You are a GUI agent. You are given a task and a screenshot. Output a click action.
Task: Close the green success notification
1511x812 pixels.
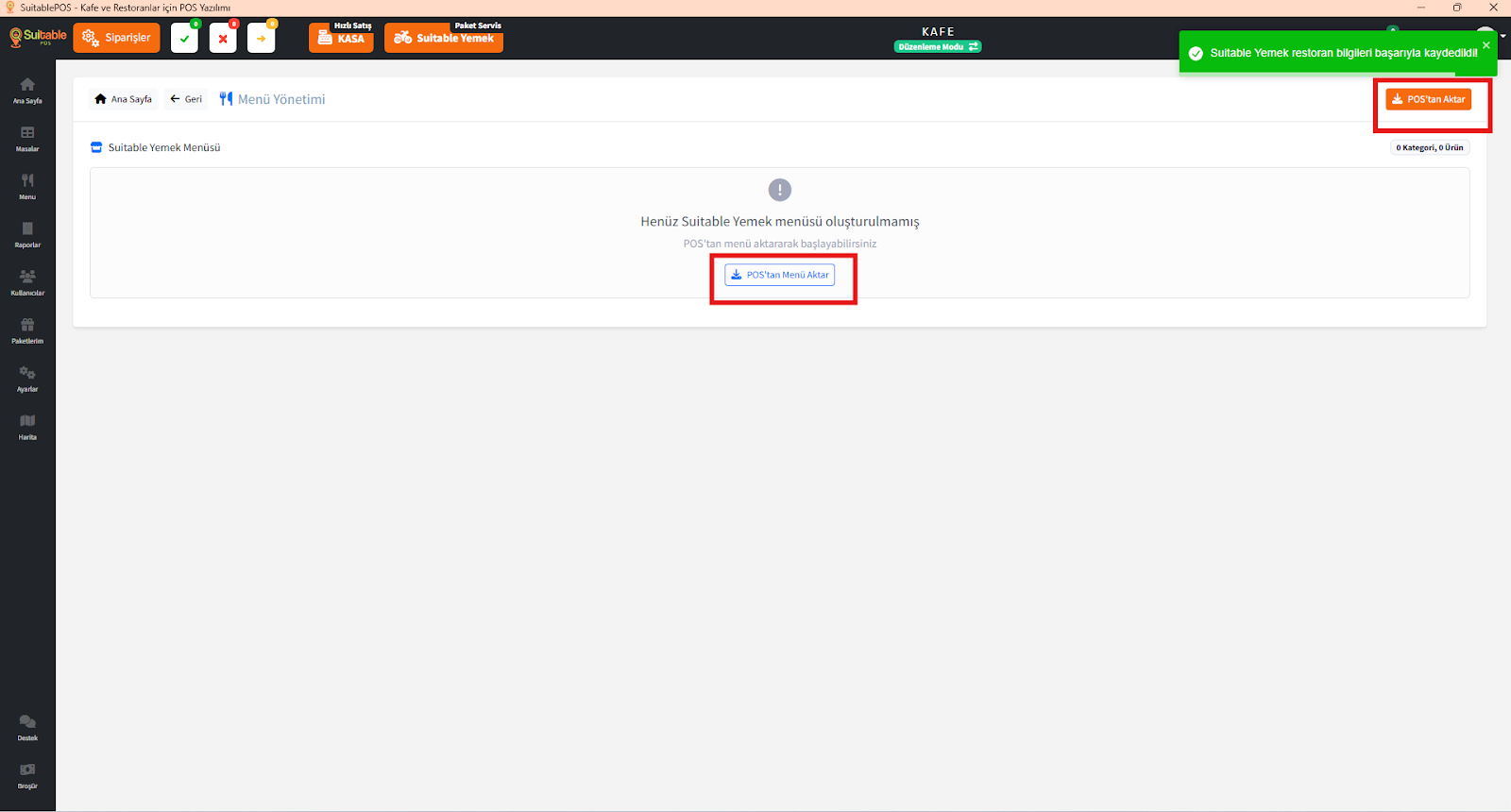coord(1486,45)
